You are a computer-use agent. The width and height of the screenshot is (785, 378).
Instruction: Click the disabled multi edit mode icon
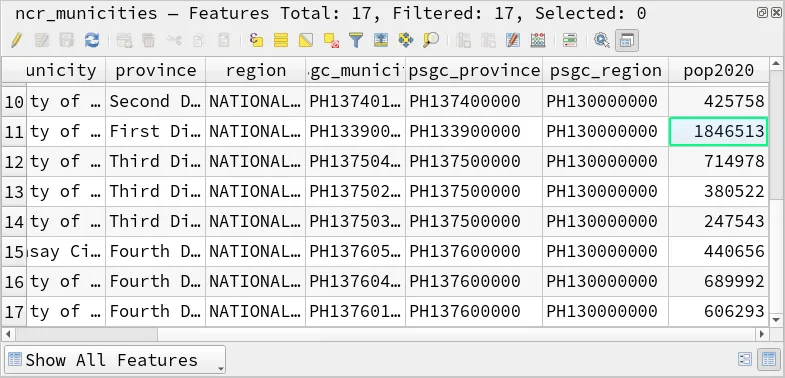pyautogui.click(x=42, y=41)
